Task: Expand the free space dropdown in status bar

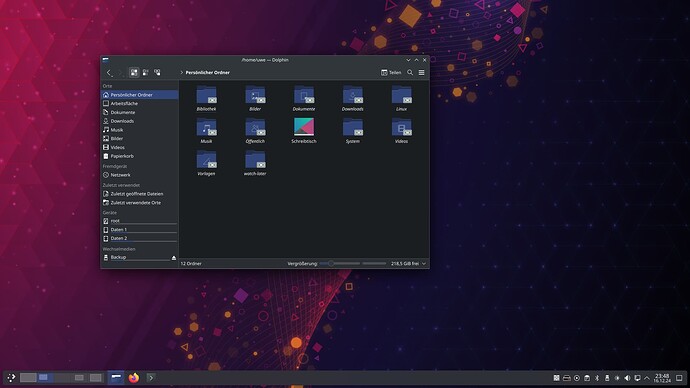Action: click(x=424, y=264)
